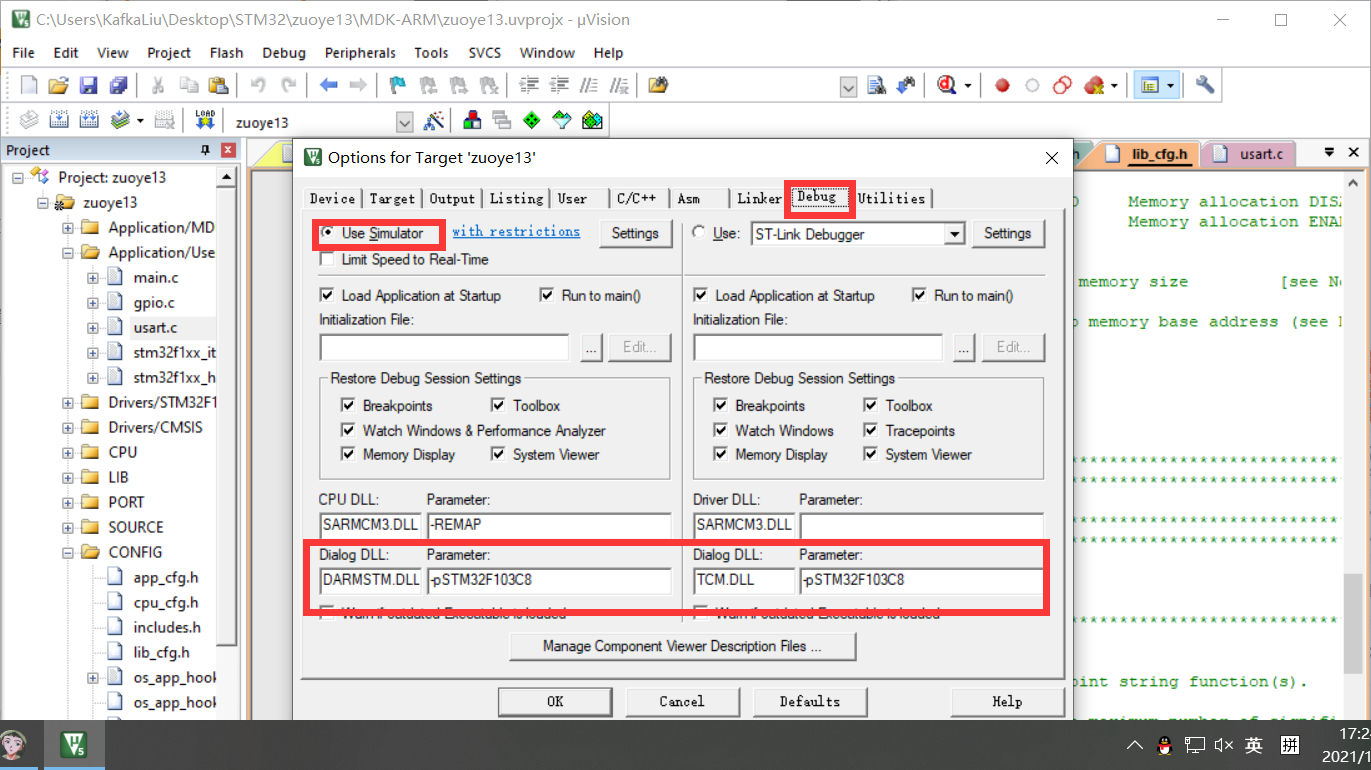The width and height of the screenshot is (1371, 770).
Task: Select the Use Simulator radio button
Action: pyautogui.click(x=328, y=233)
